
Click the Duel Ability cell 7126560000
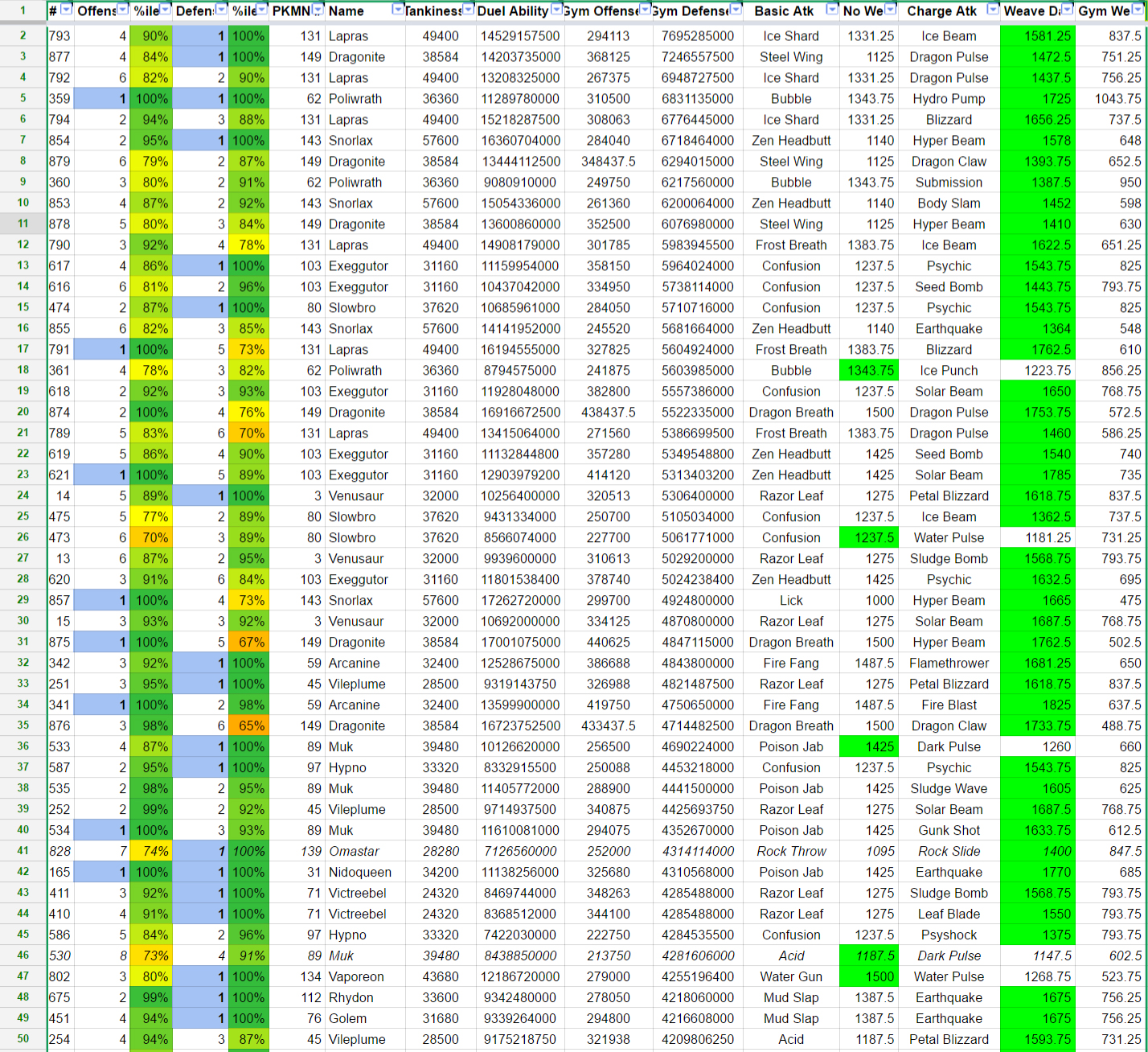click(519, 852)
